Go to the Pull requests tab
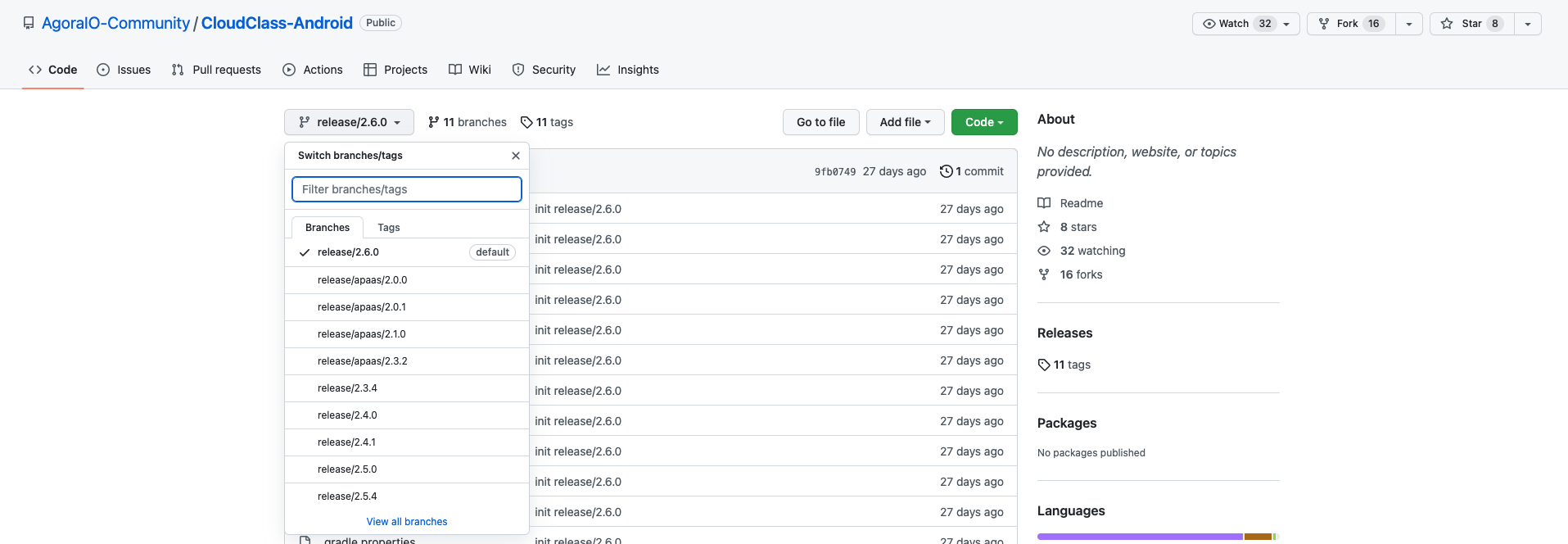The height and width of the screenshot is (544, 1568). coord(216,70)
